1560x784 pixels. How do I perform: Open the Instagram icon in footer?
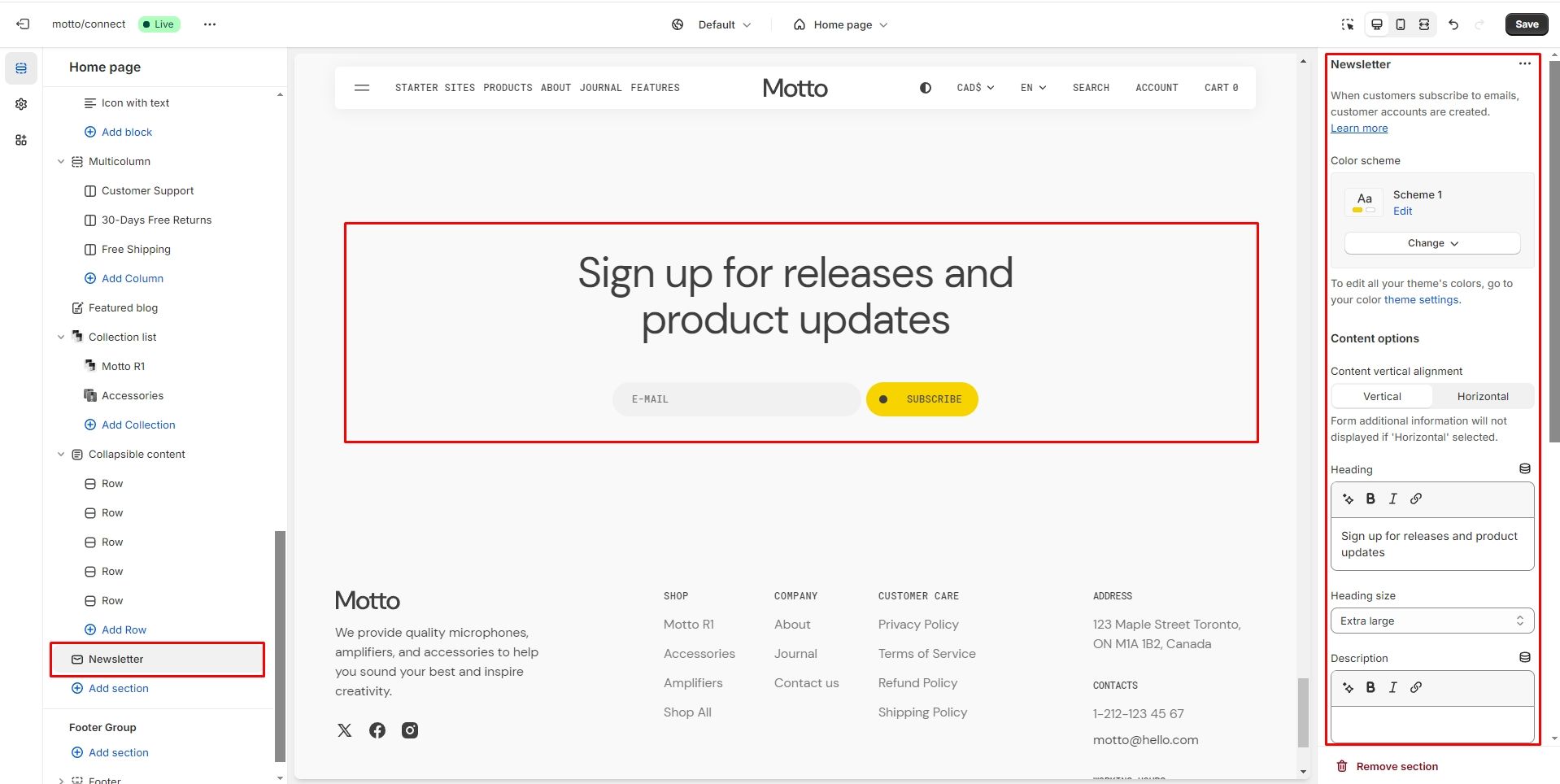[410, 730]
